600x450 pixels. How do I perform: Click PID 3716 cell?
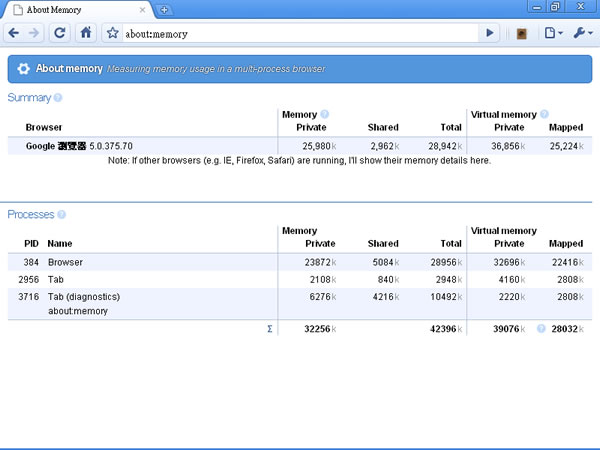29,297
